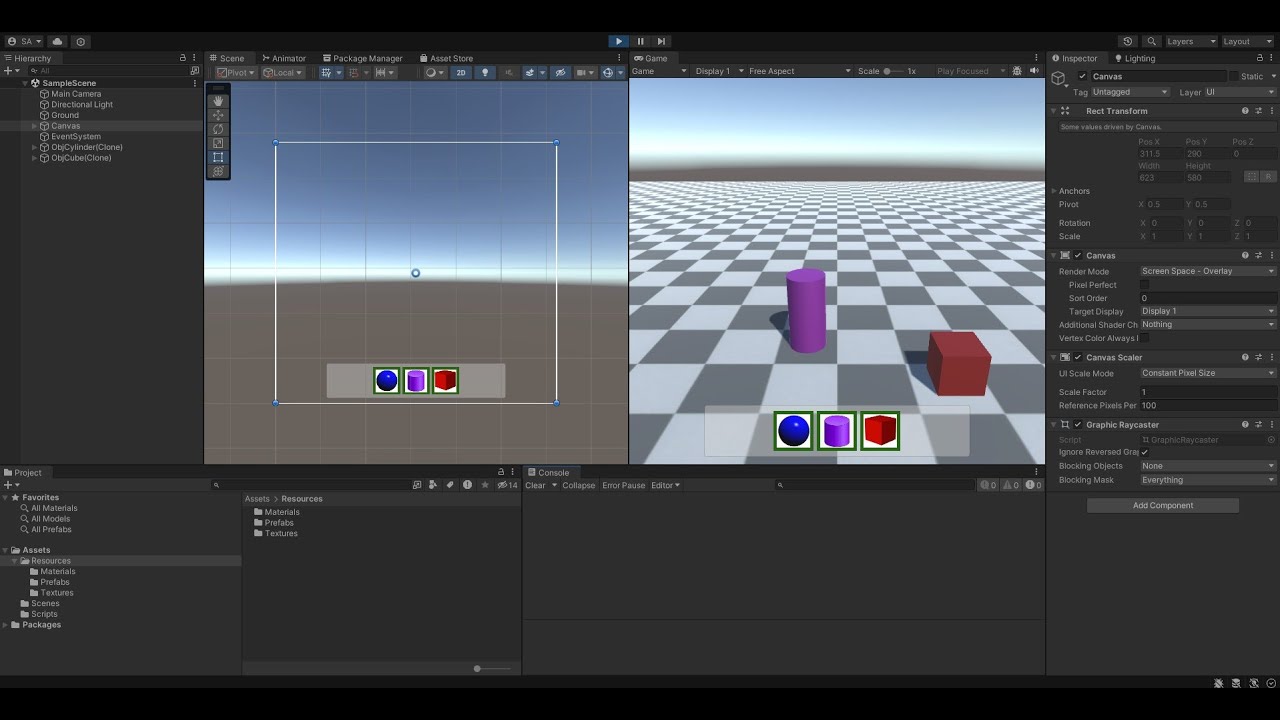Click the Clear console button
Image resolution: width=1280 pixels, height=720 pixels.
(x=535, y=486)
